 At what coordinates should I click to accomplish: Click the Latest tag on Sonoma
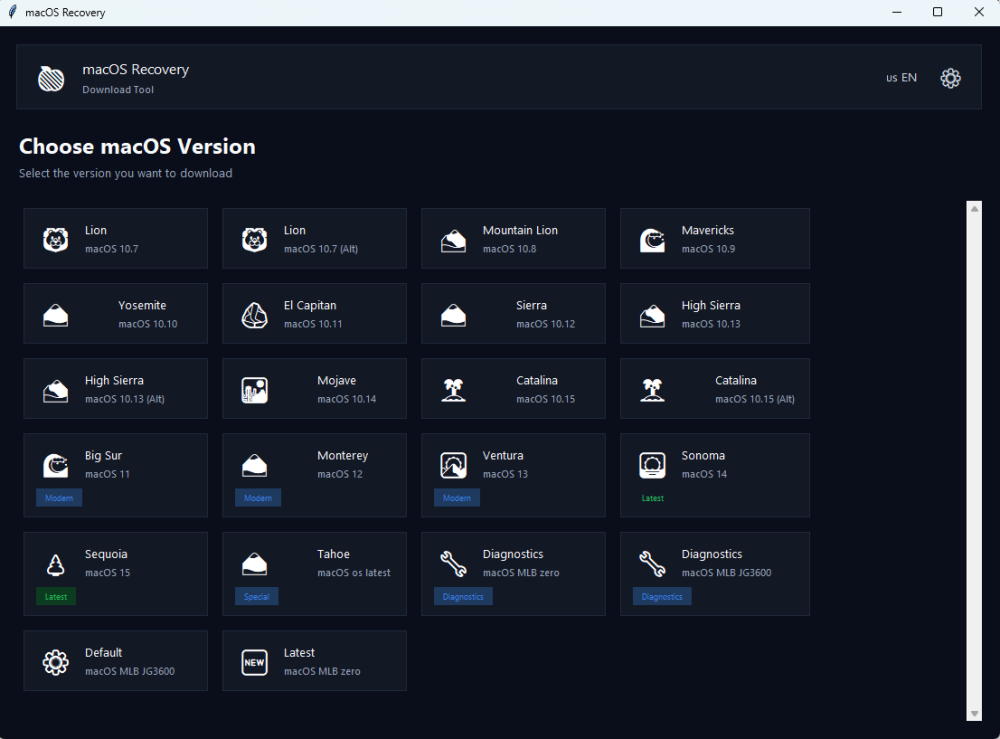652,498
